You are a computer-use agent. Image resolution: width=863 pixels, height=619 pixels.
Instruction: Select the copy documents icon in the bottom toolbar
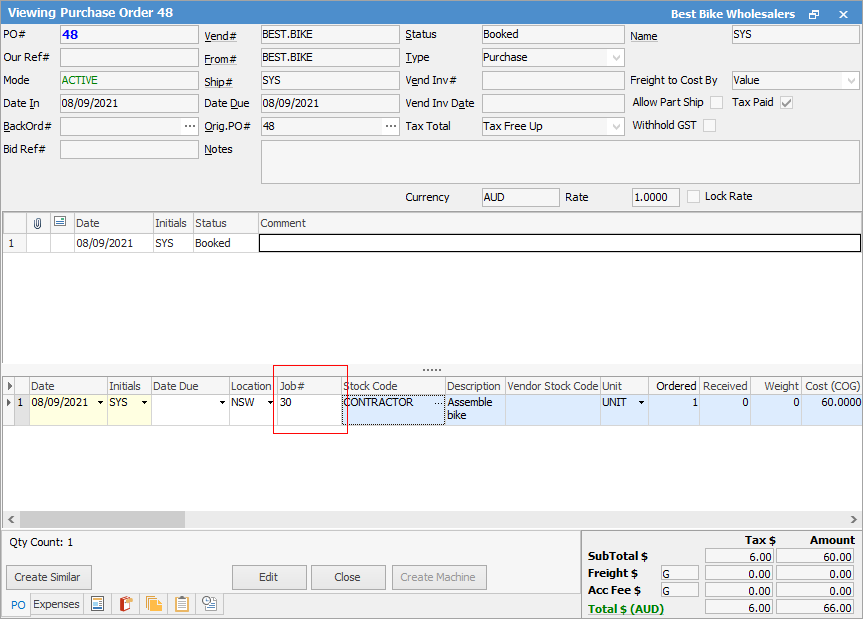coord(153,603)
